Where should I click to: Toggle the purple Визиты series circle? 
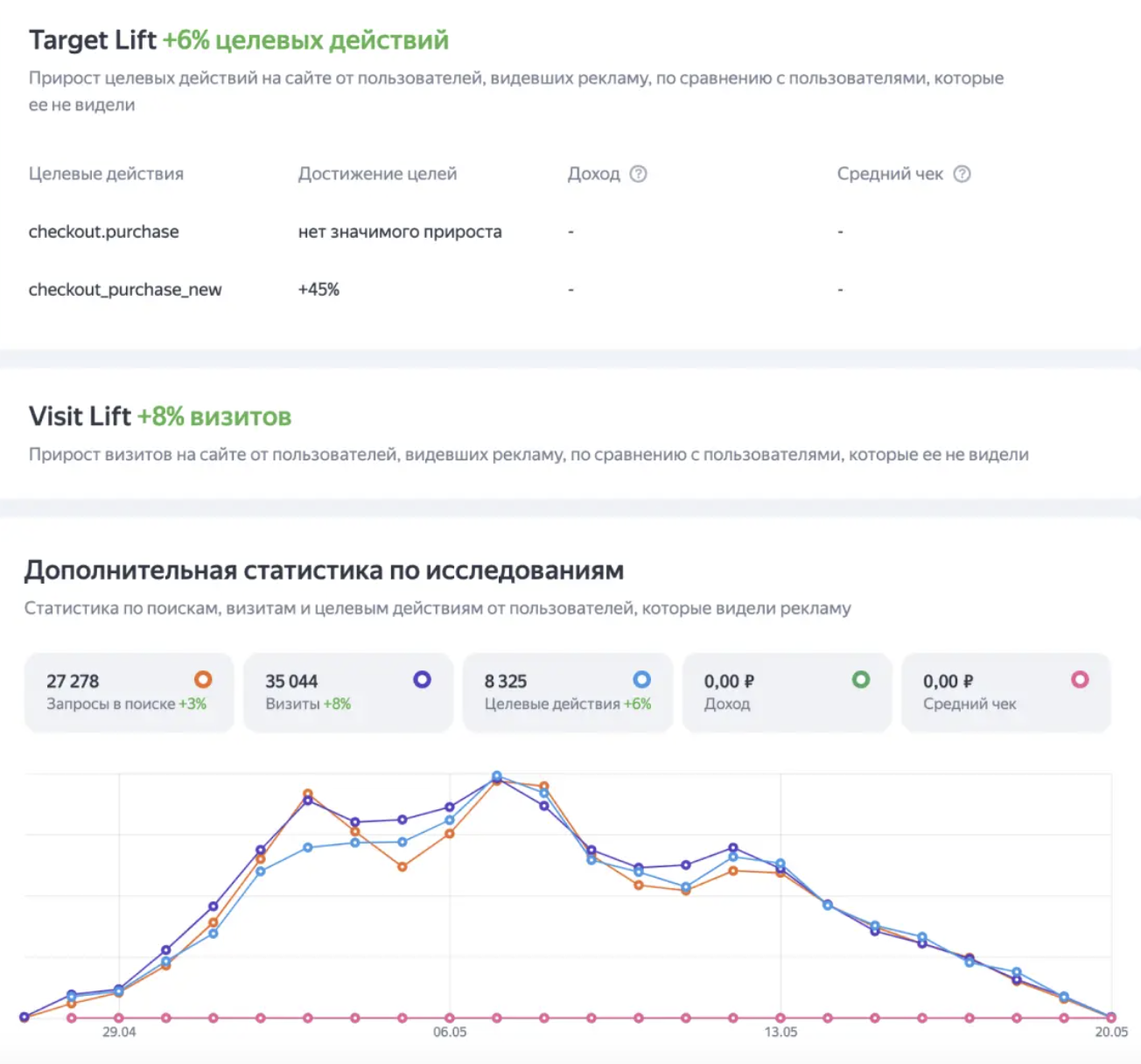(422, 680)
